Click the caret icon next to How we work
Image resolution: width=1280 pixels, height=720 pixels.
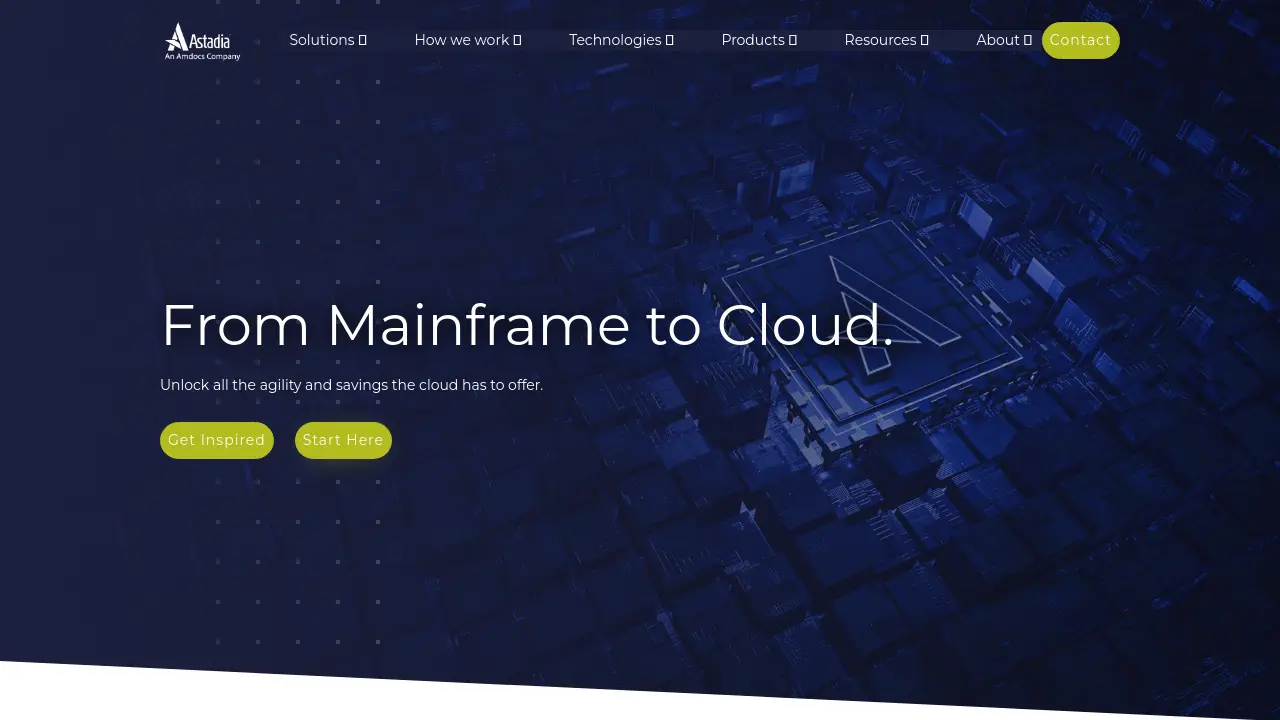click(x=518, y=40)
